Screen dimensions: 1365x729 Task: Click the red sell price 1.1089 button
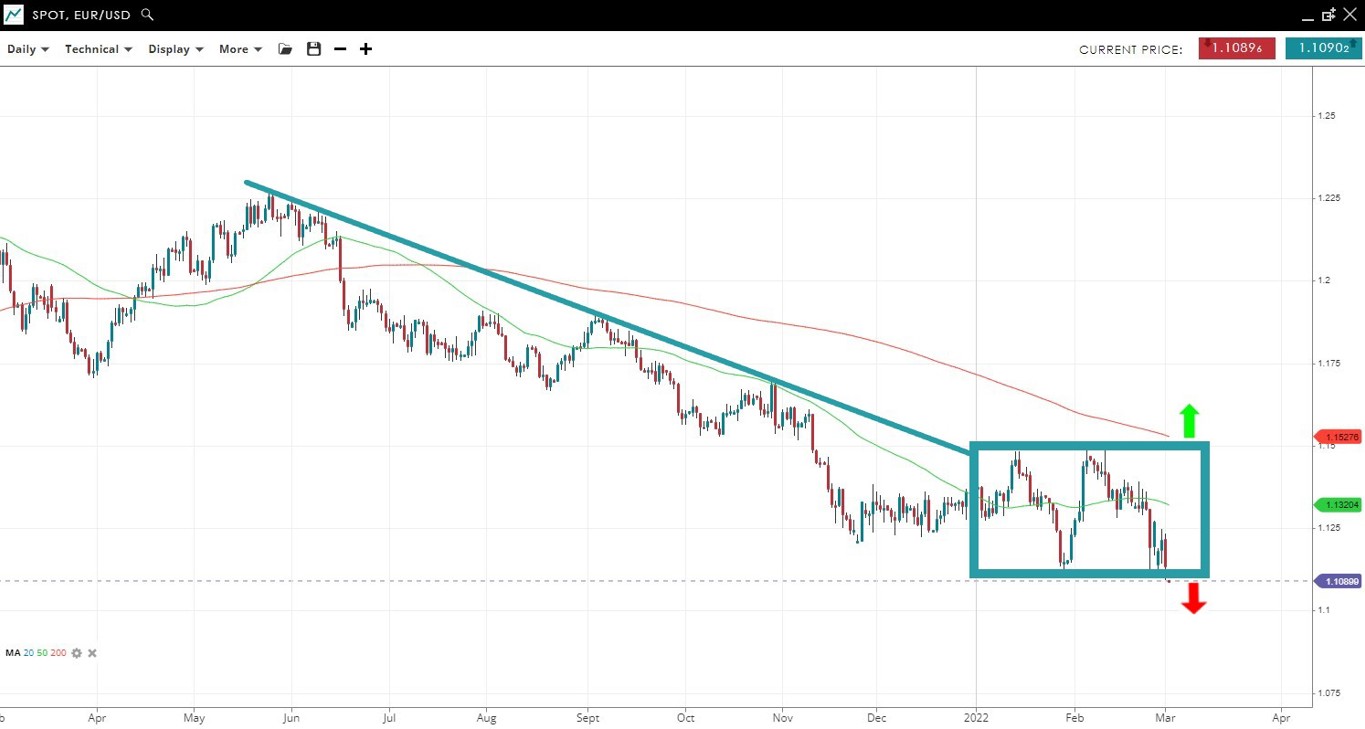[x=1236, y=48]
